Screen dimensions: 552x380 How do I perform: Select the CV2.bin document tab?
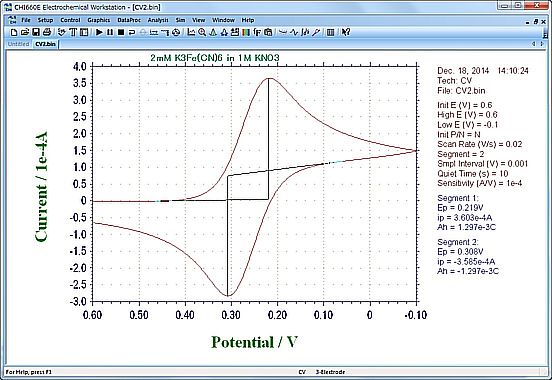pyautogui.click(x=45, y=44)
